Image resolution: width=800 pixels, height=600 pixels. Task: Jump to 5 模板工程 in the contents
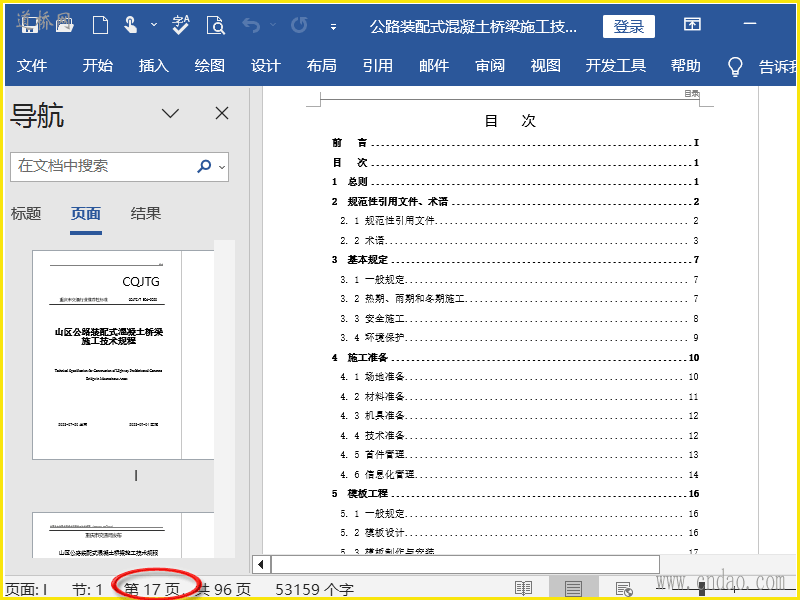515,493
